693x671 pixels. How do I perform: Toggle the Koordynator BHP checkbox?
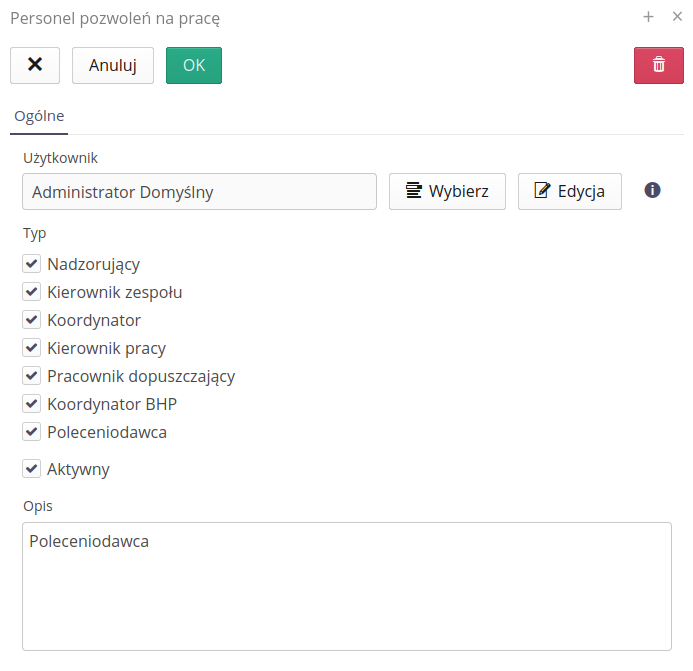pos(32,404)
